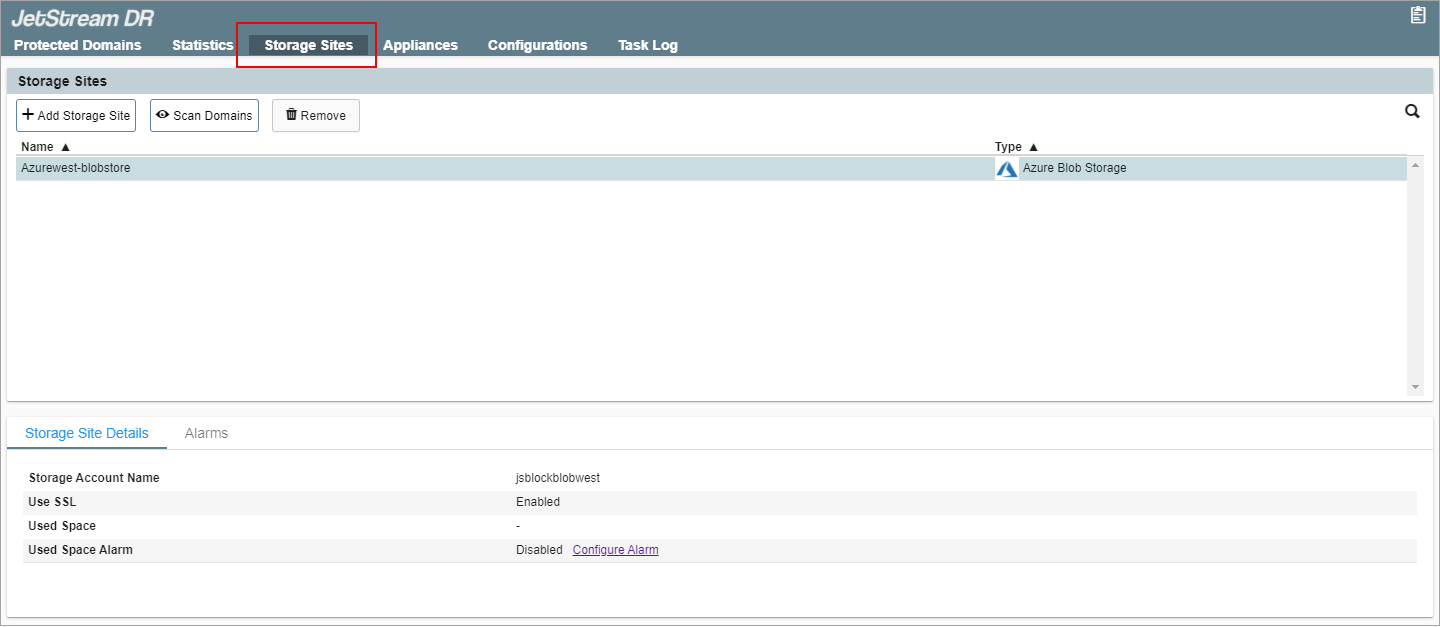Click the clipboard icon in header

(1418, 15)
